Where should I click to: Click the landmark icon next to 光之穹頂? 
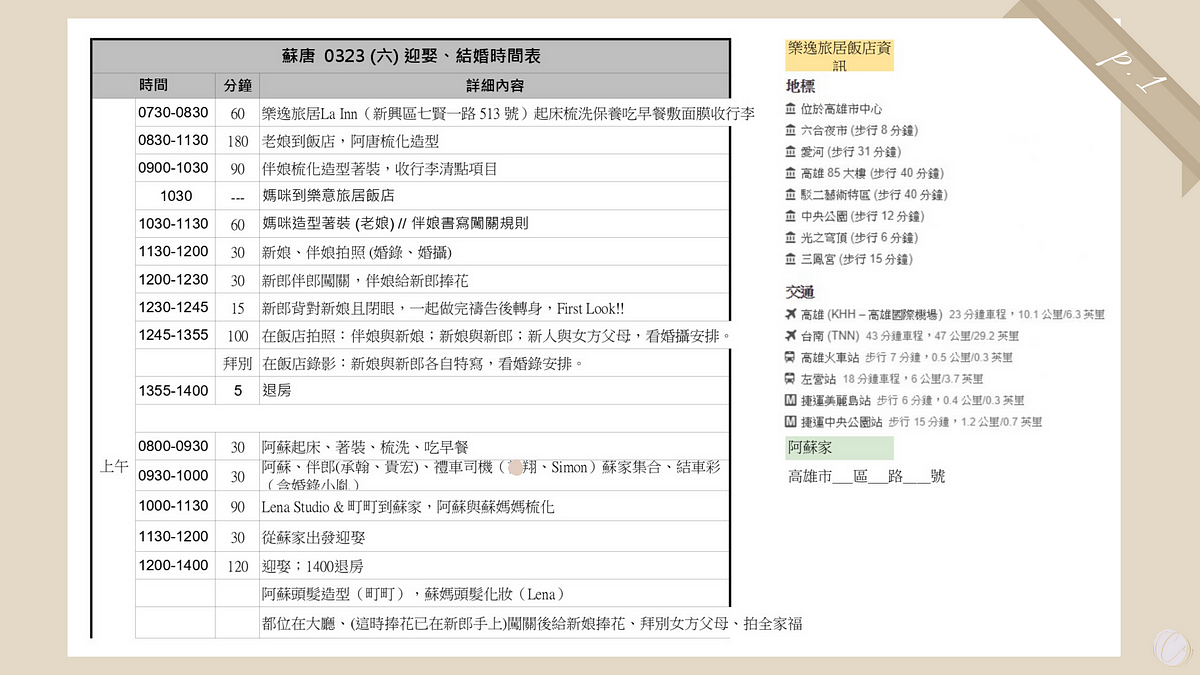click(x=791, y=238)
